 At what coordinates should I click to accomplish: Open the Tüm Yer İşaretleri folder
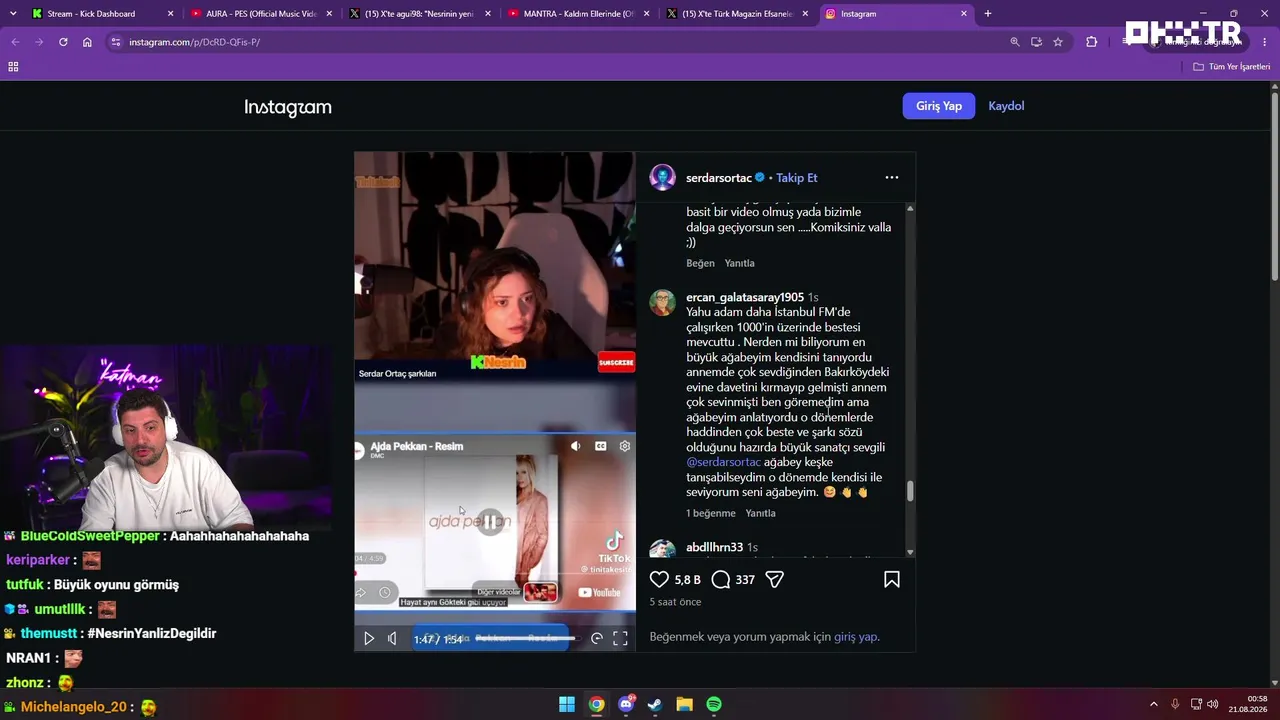tap(1232, 67)
